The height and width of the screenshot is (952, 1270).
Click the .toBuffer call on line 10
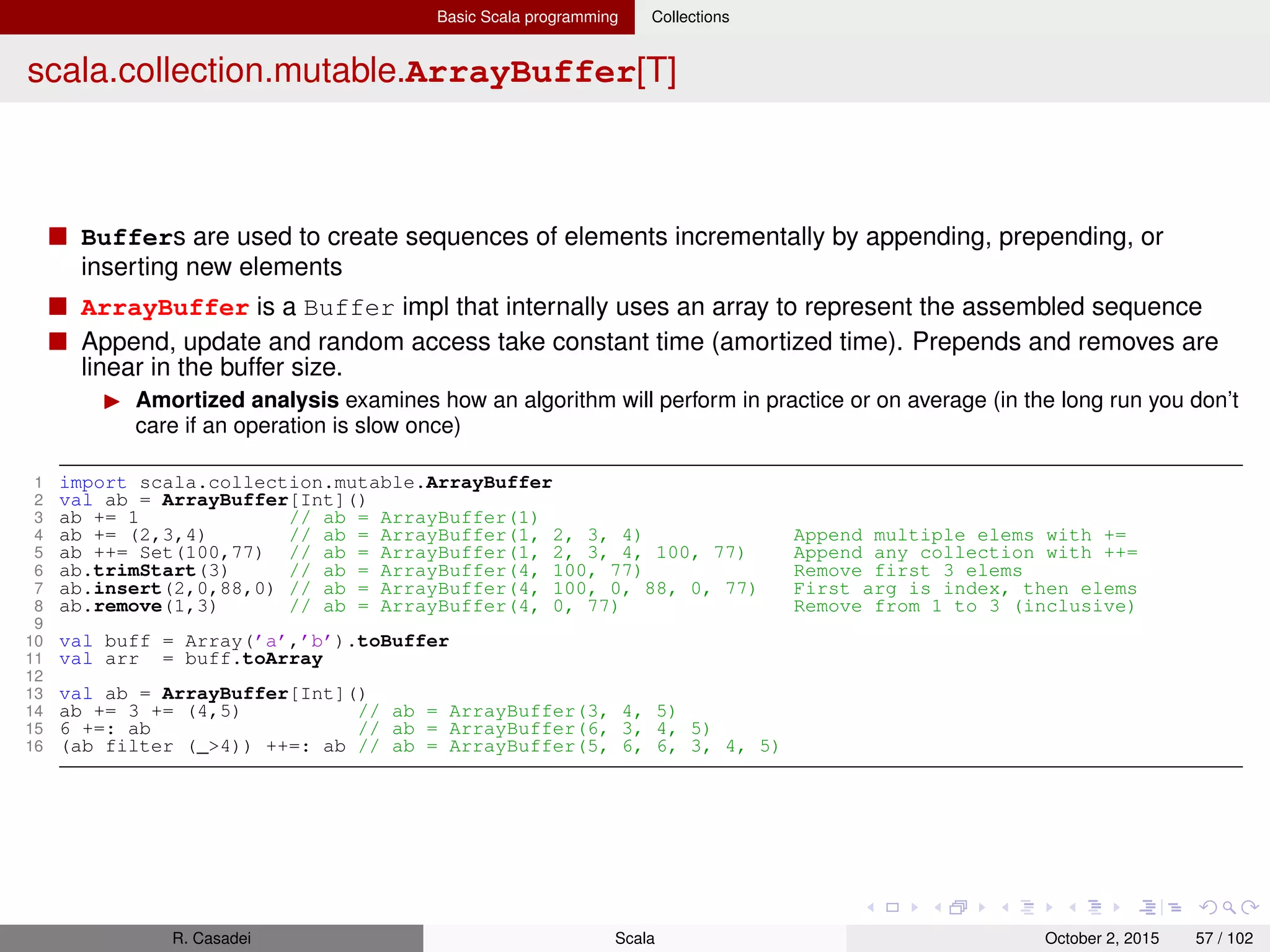click(398, 641)
